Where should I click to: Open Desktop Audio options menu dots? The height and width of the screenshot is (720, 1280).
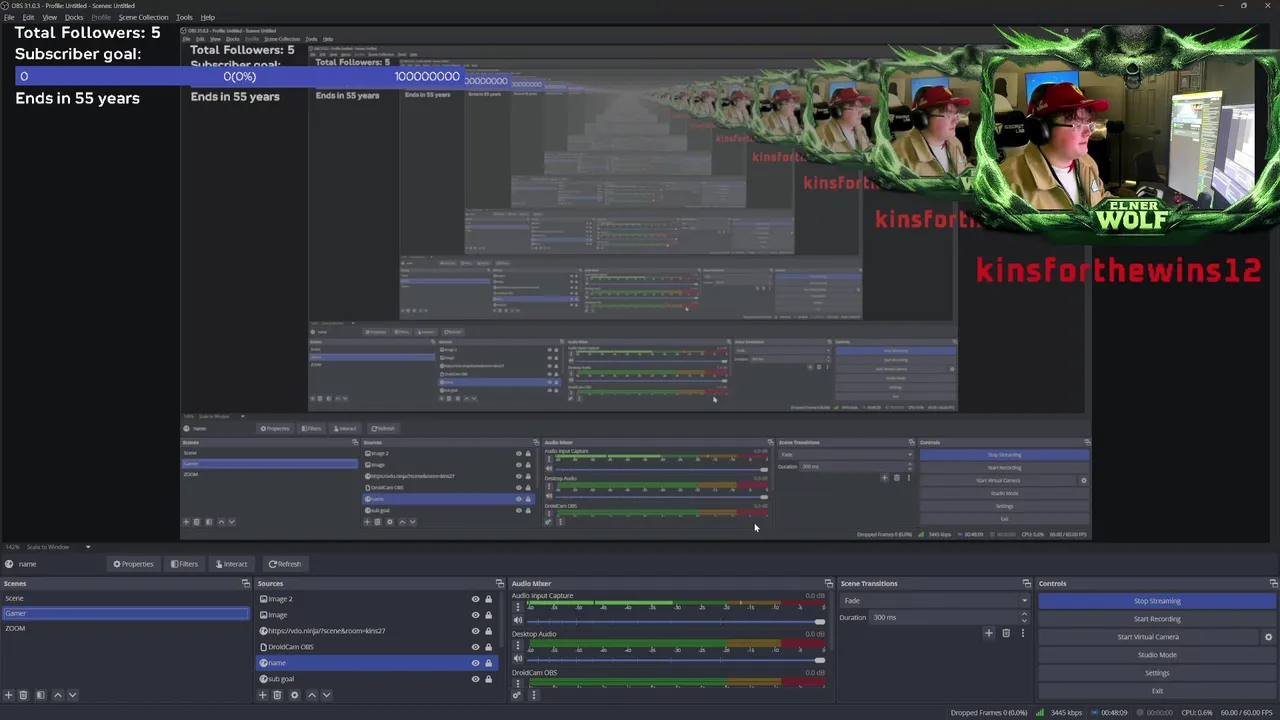pyautogui.click(x=518, y=645)
